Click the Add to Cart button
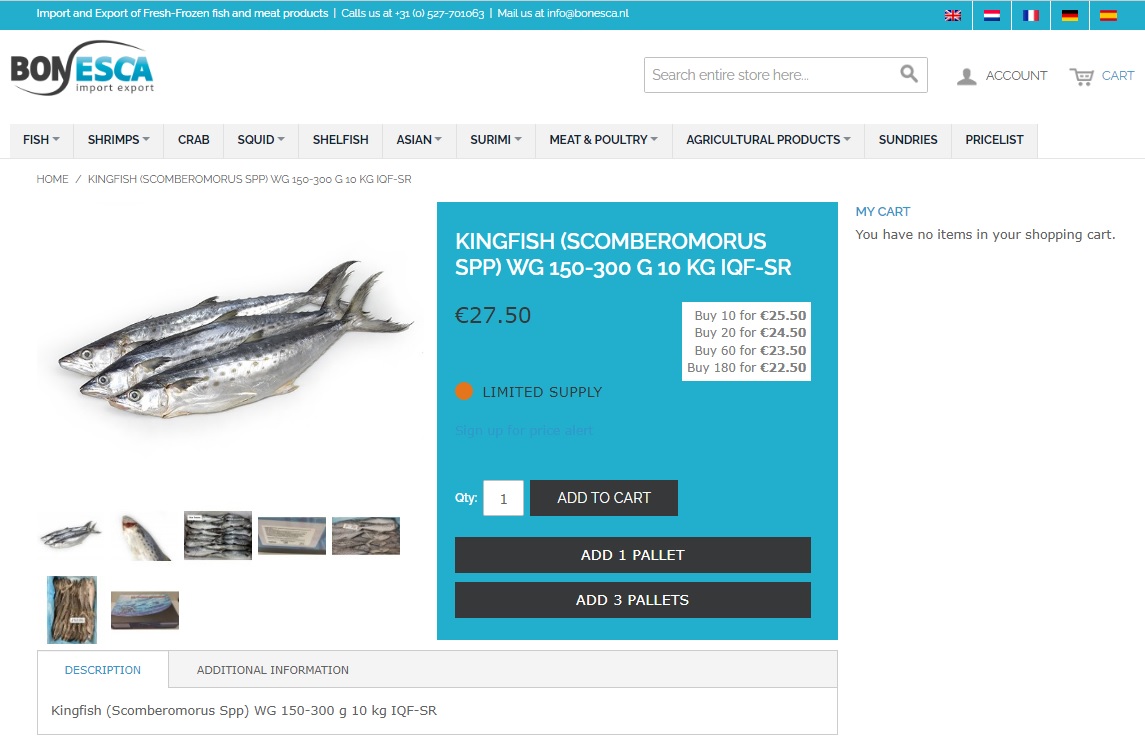This screenshot has width=1145, height=745. pos(604,498)
